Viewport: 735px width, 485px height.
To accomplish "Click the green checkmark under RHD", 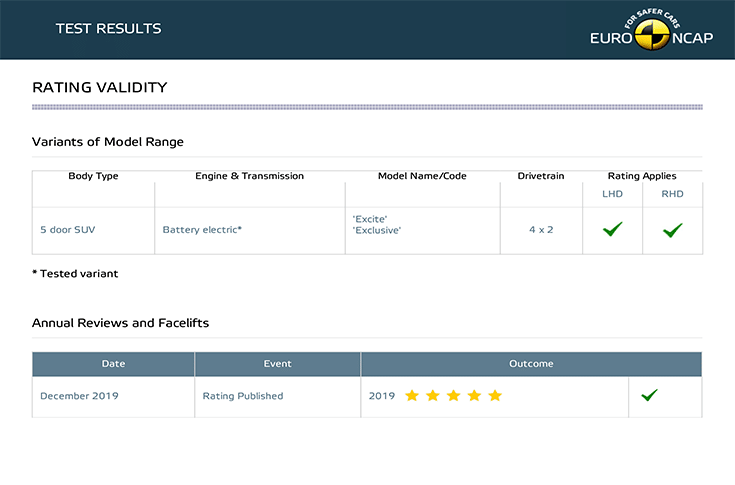I will pos(672,230).
